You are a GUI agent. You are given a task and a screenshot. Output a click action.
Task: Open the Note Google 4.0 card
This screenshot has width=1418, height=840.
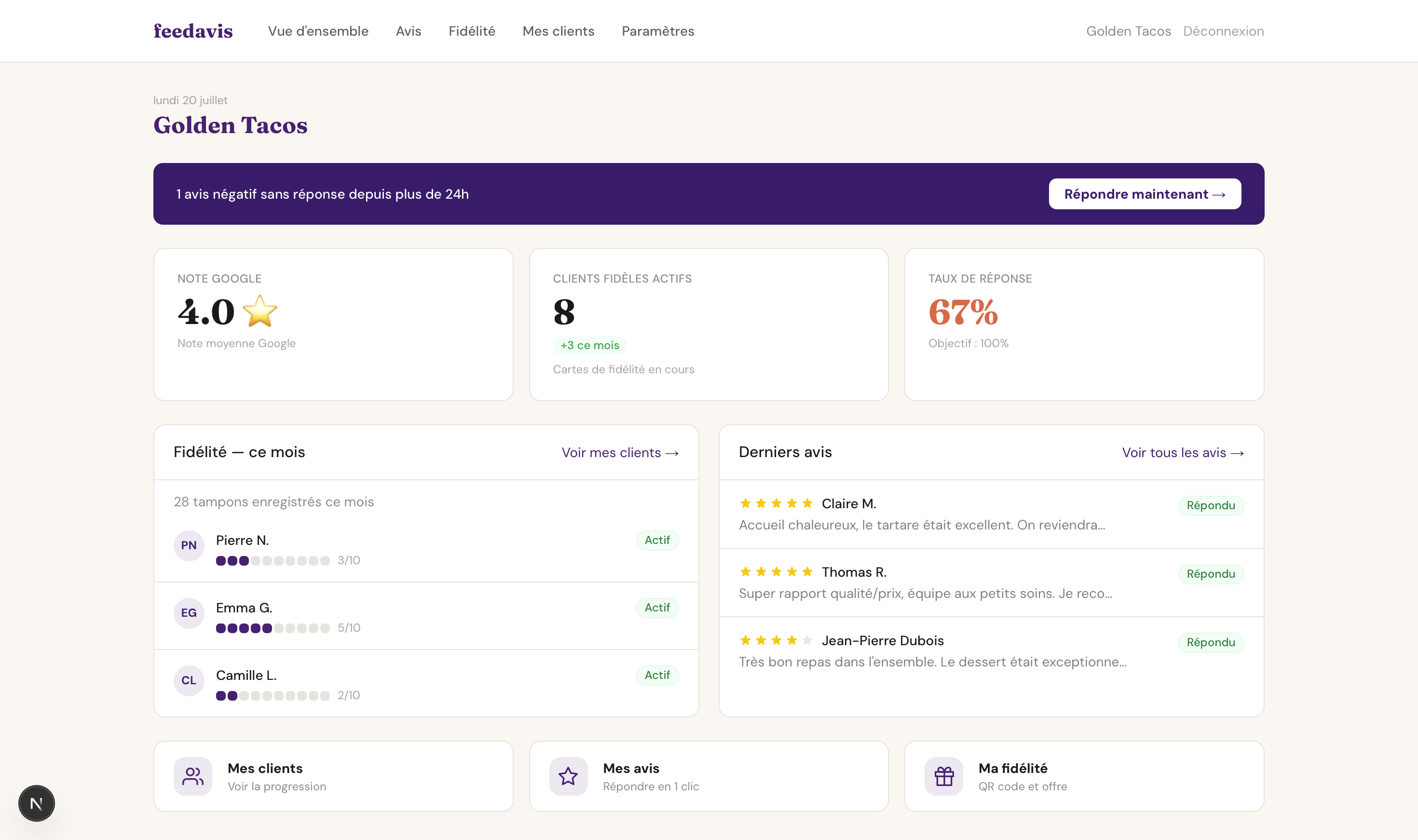coord(333,325)
